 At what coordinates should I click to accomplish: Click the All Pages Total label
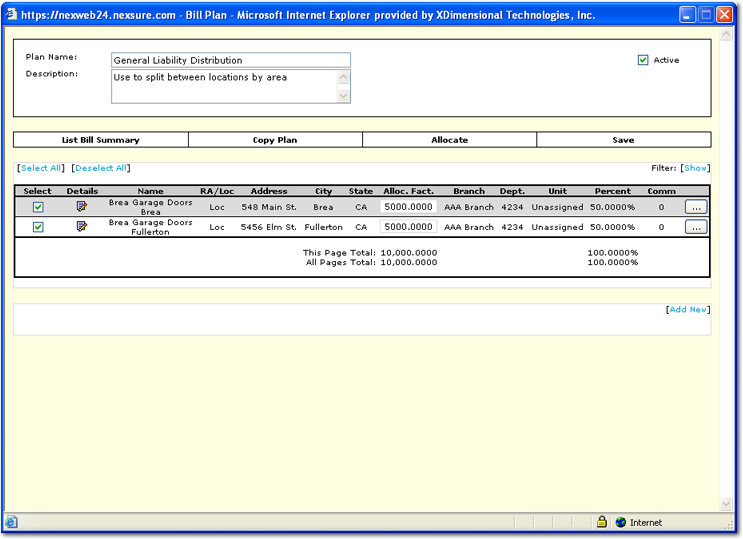(340, 262)
